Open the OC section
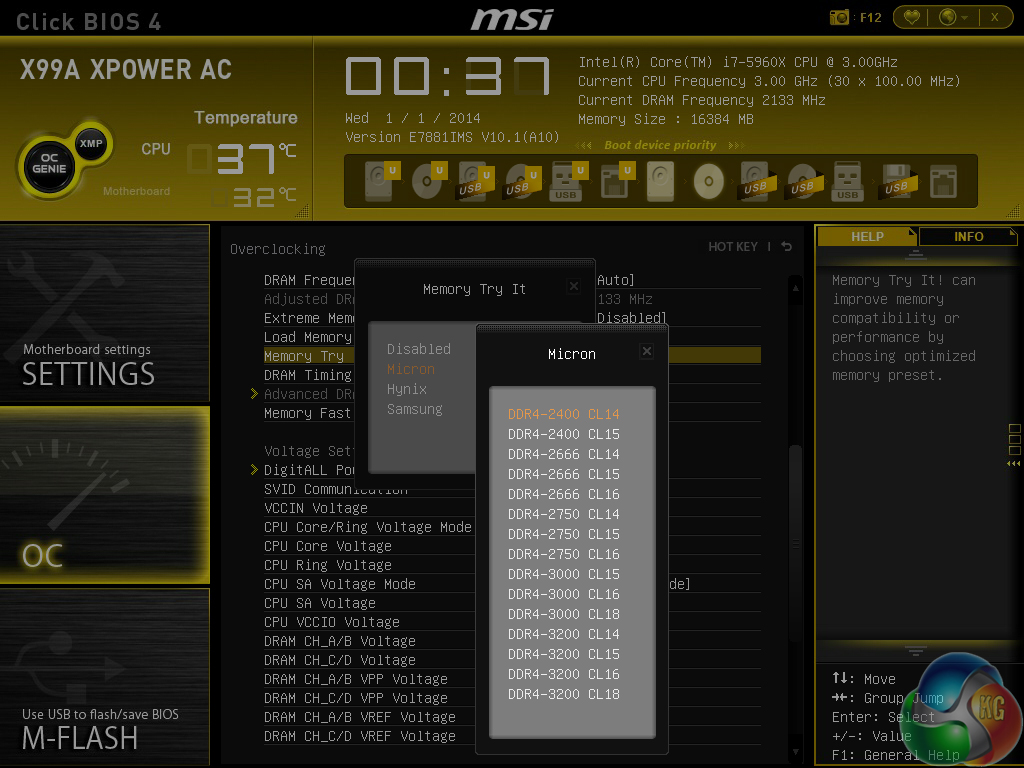The image size is (1024, 768). [x=104, y=494]
